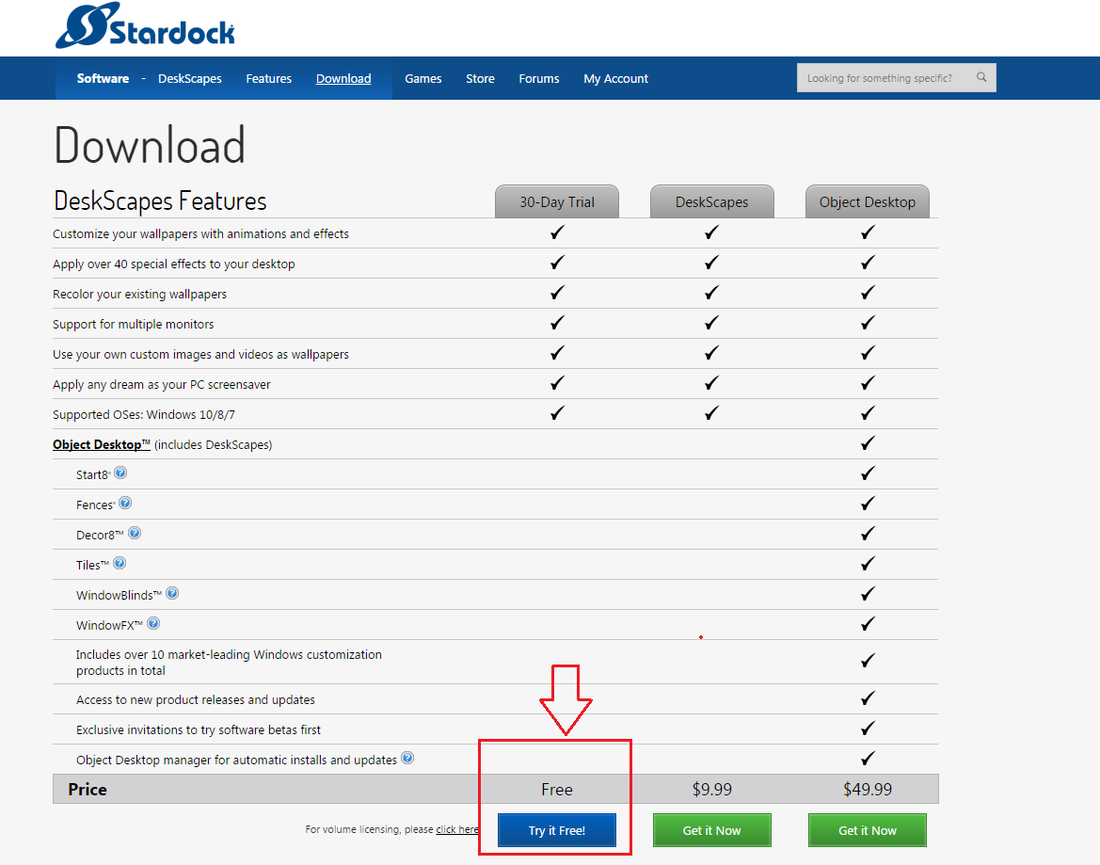This screenshot has height=865, width=1100.
Task: Click the Object Desktop column header
Action: tap(868, 202)
